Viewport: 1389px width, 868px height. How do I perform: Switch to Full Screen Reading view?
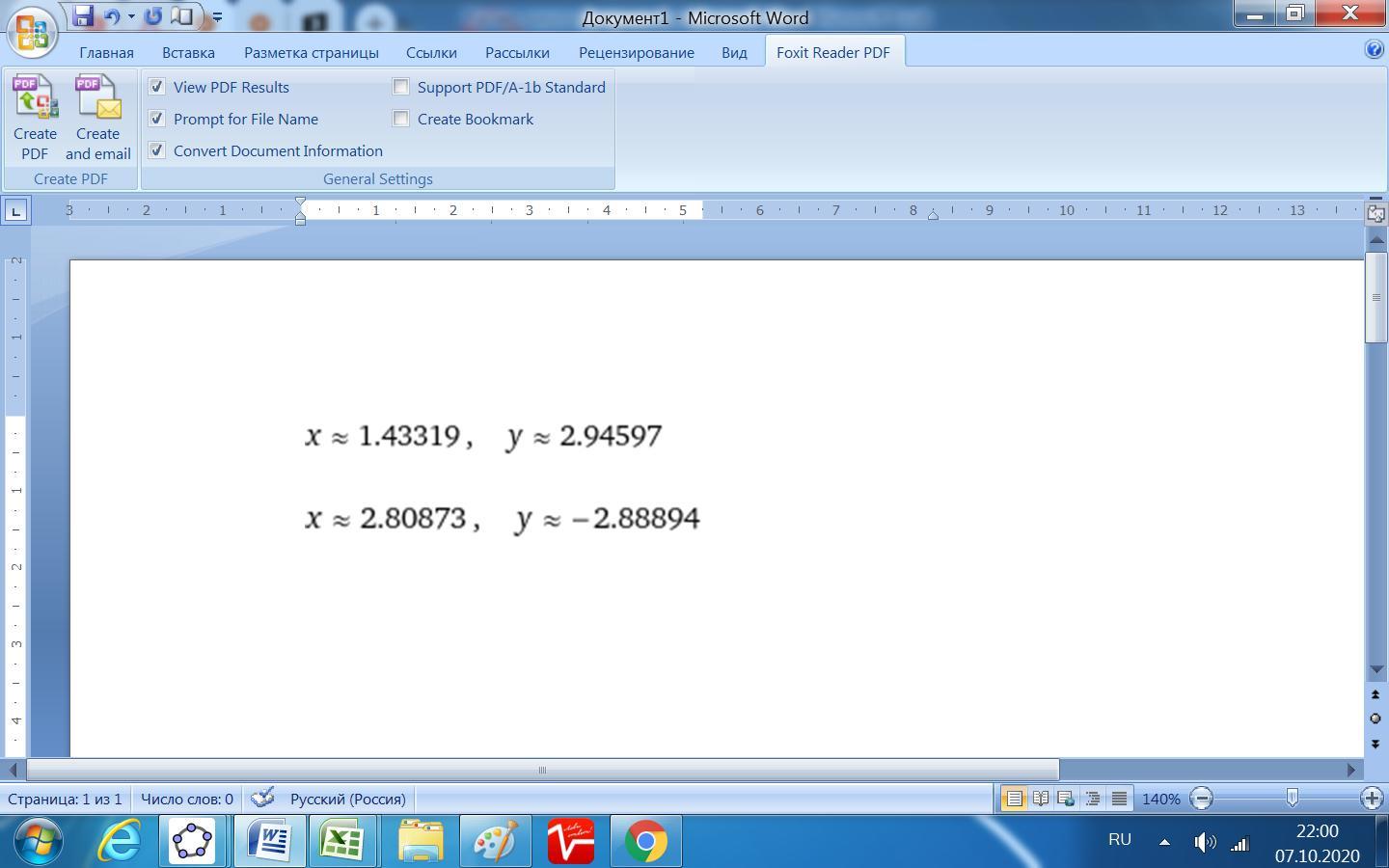click(x=1040, y=799)
